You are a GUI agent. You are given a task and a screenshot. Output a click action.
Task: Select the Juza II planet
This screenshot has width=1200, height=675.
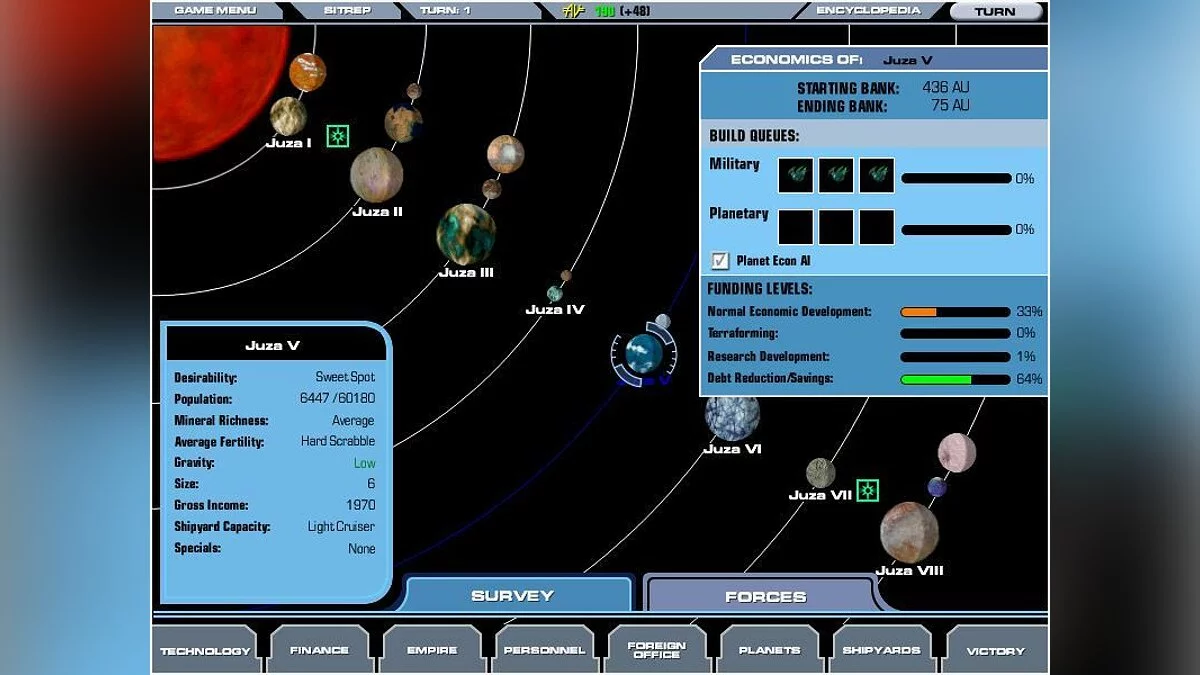(377, 175)
